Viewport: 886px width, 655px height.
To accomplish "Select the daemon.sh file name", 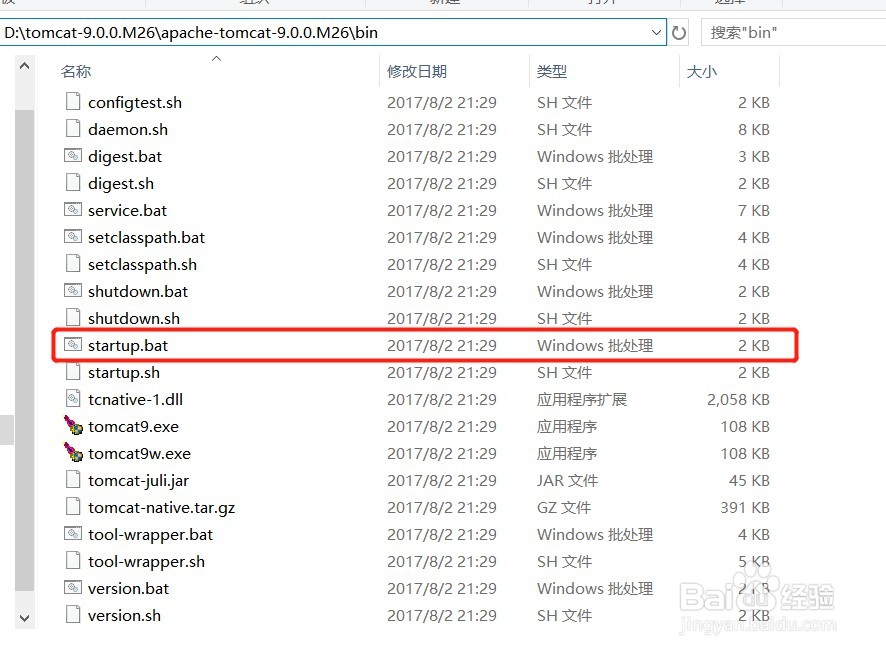I will tap(128, 129).
